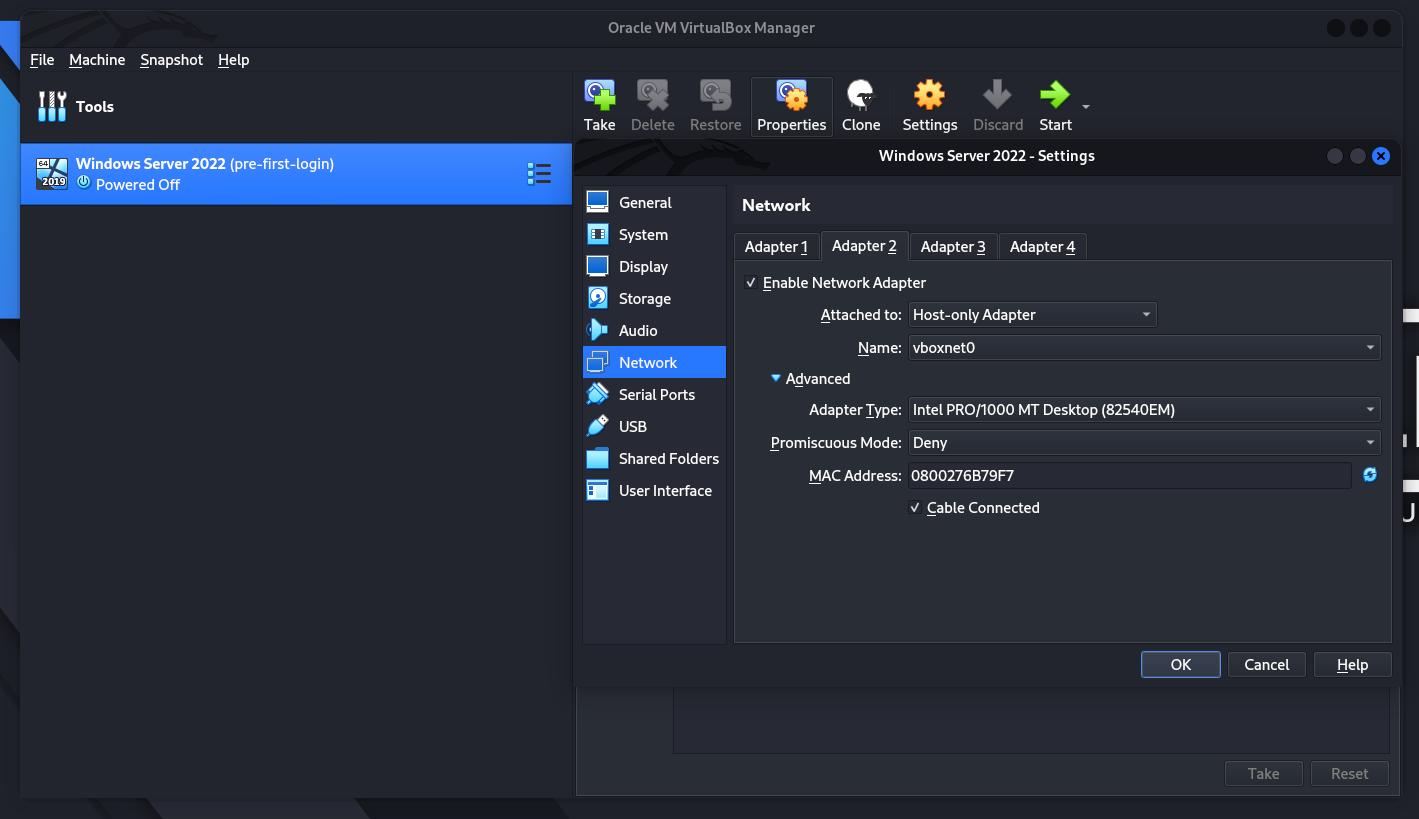Close the Settings dialog window

click(1381, 156)
